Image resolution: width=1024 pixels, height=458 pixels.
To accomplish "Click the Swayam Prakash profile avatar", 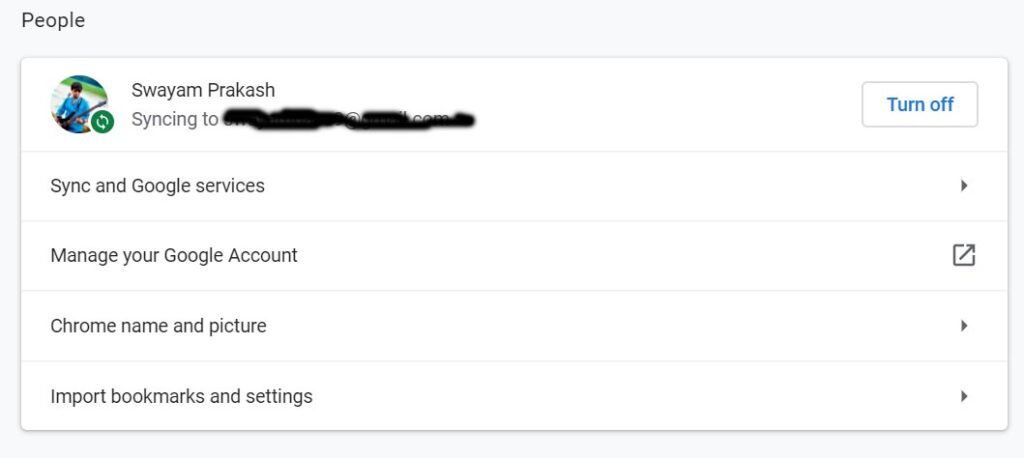I will pos(76,100).
